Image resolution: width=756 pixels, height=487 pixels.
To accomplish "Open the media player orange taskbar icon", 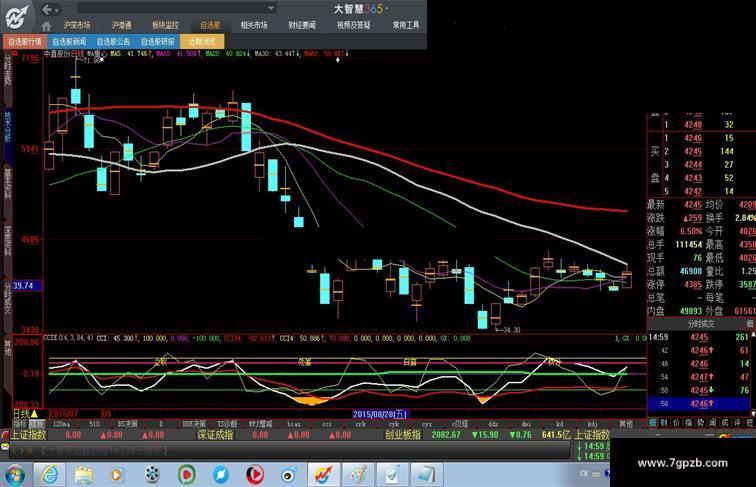I will (117, 475).
